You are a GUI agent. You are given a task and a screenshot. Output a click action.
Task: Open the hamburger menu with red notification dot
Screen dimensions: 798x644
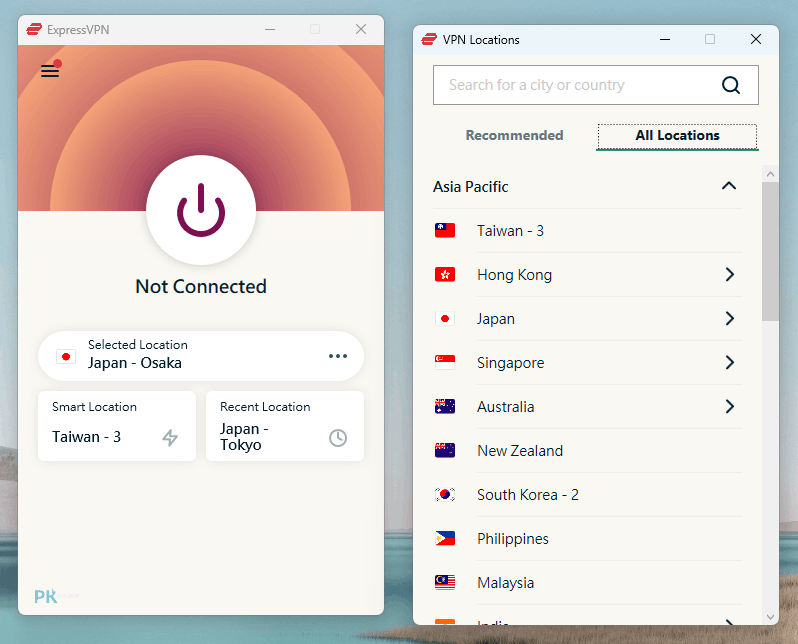point(51,70)
